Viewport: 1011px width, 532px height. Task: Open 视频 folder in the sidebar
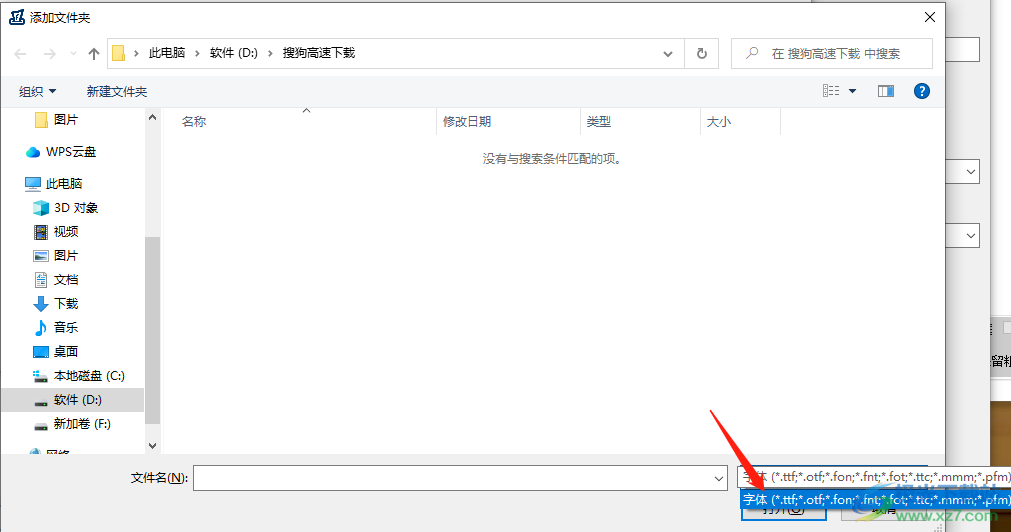[66, 232]
